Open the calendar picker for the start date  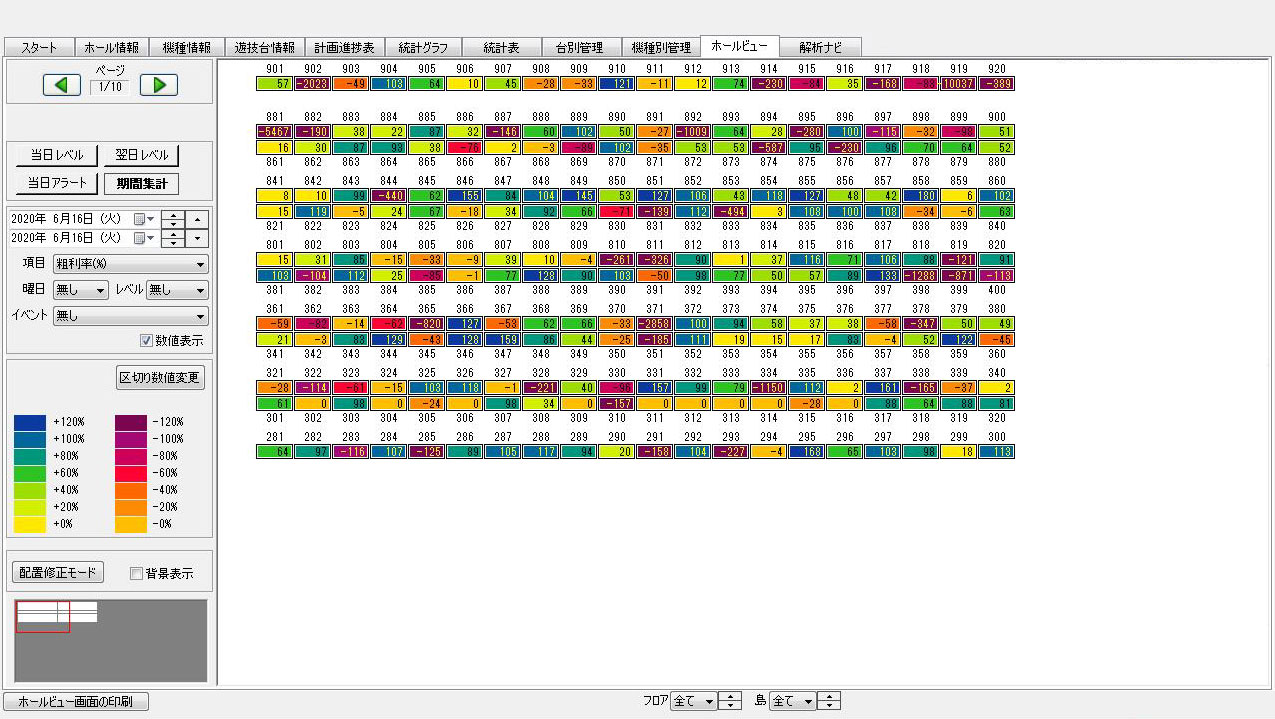[x=140, y=218]
